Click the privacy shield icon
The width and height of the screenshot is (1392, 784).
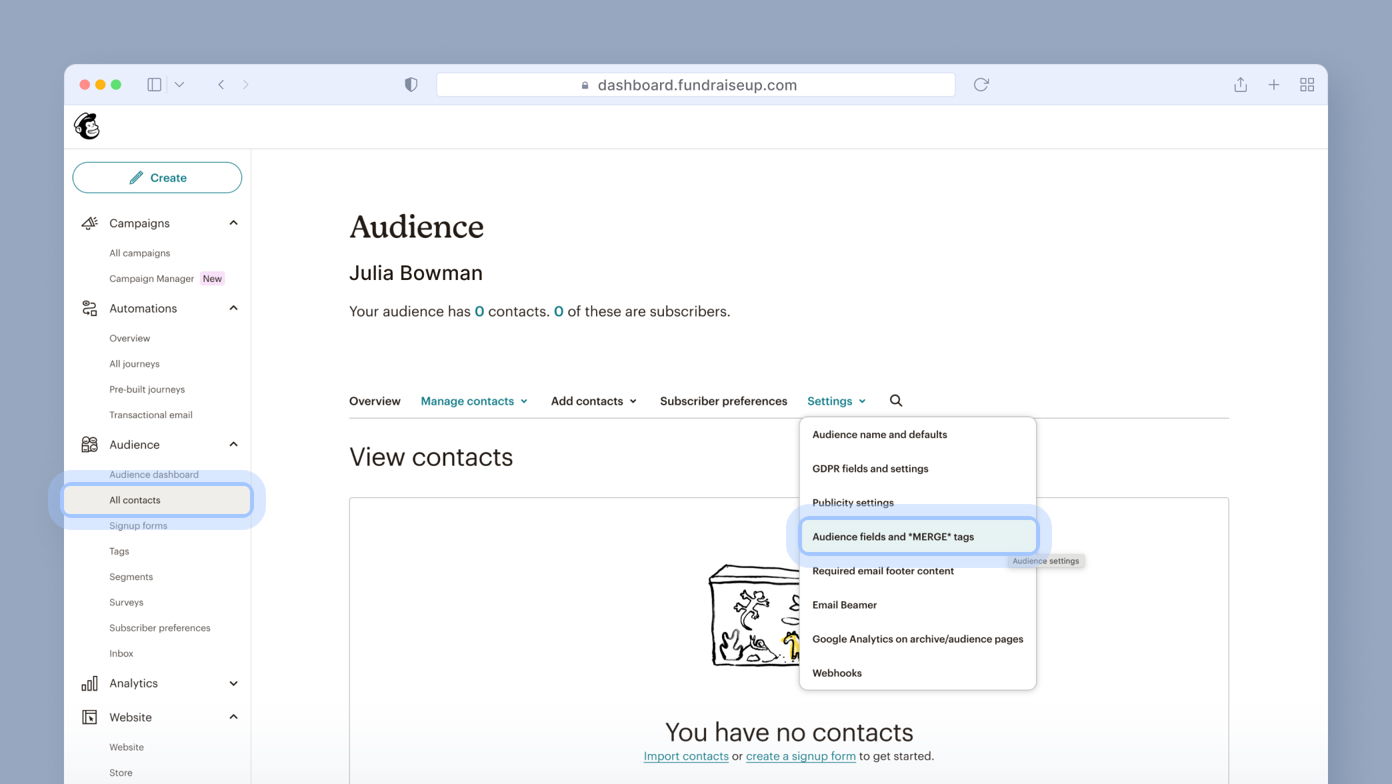point(411,85)
